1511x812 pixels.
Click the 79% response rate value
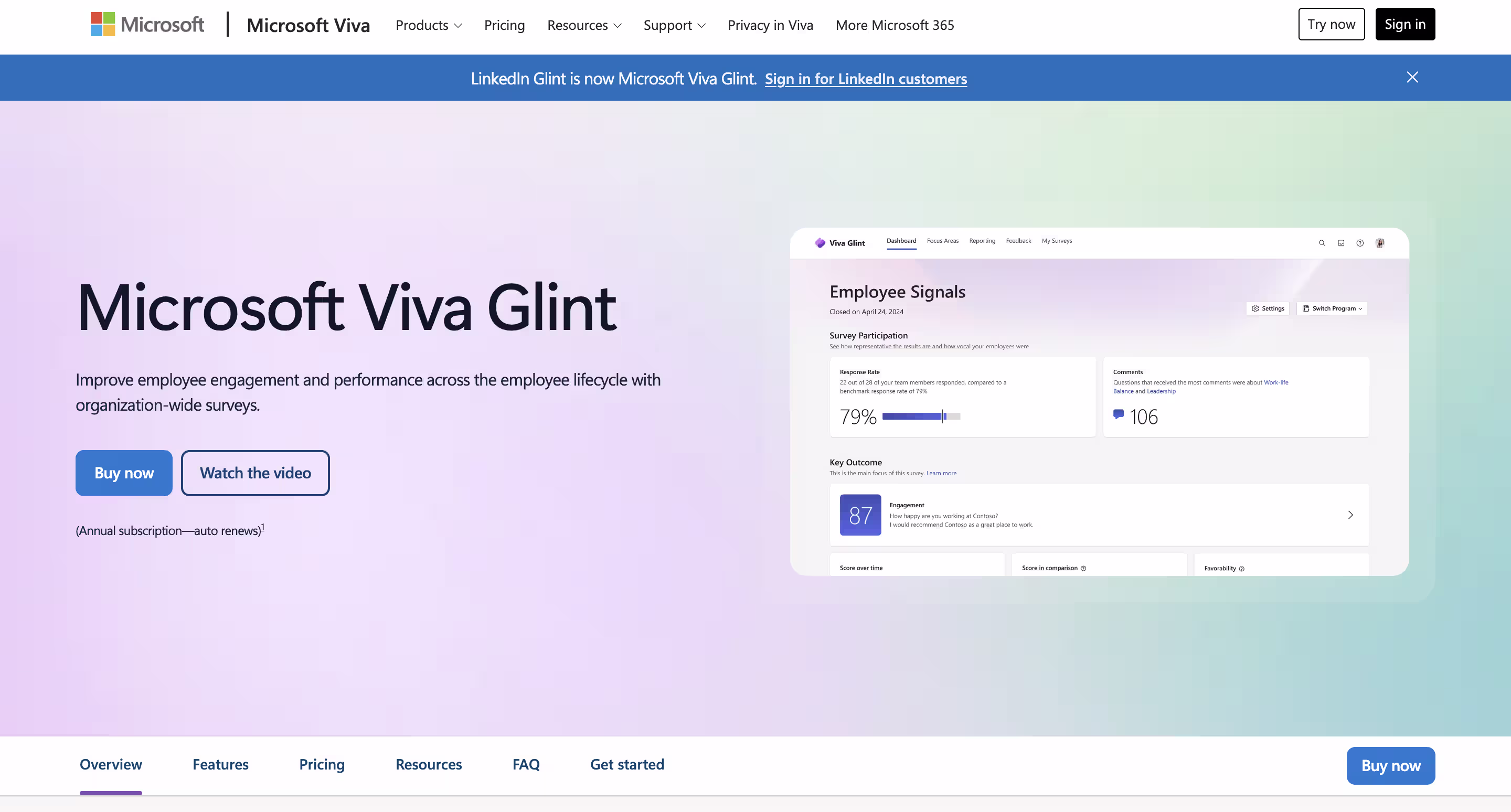[x=858, y=417]
